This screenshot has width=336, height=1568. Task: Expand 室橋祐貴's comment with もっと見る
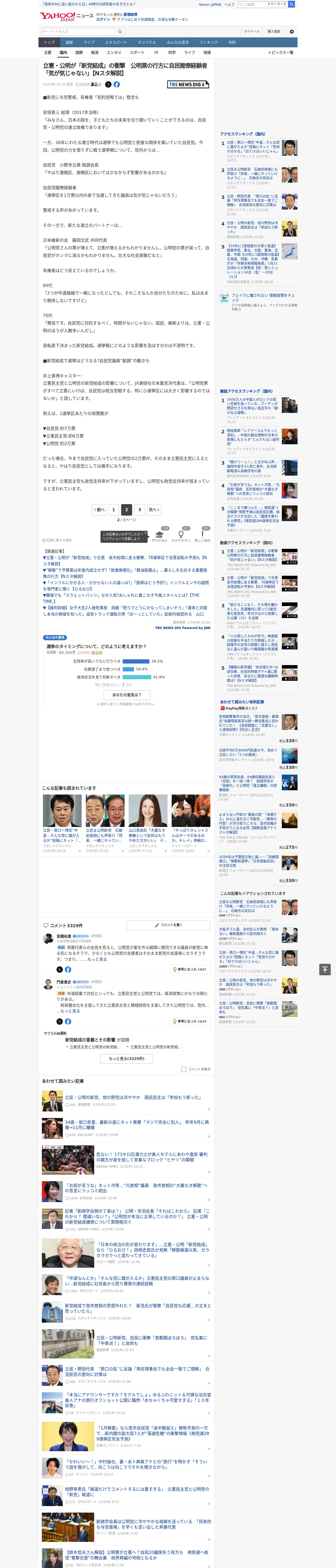pos(97,959)
